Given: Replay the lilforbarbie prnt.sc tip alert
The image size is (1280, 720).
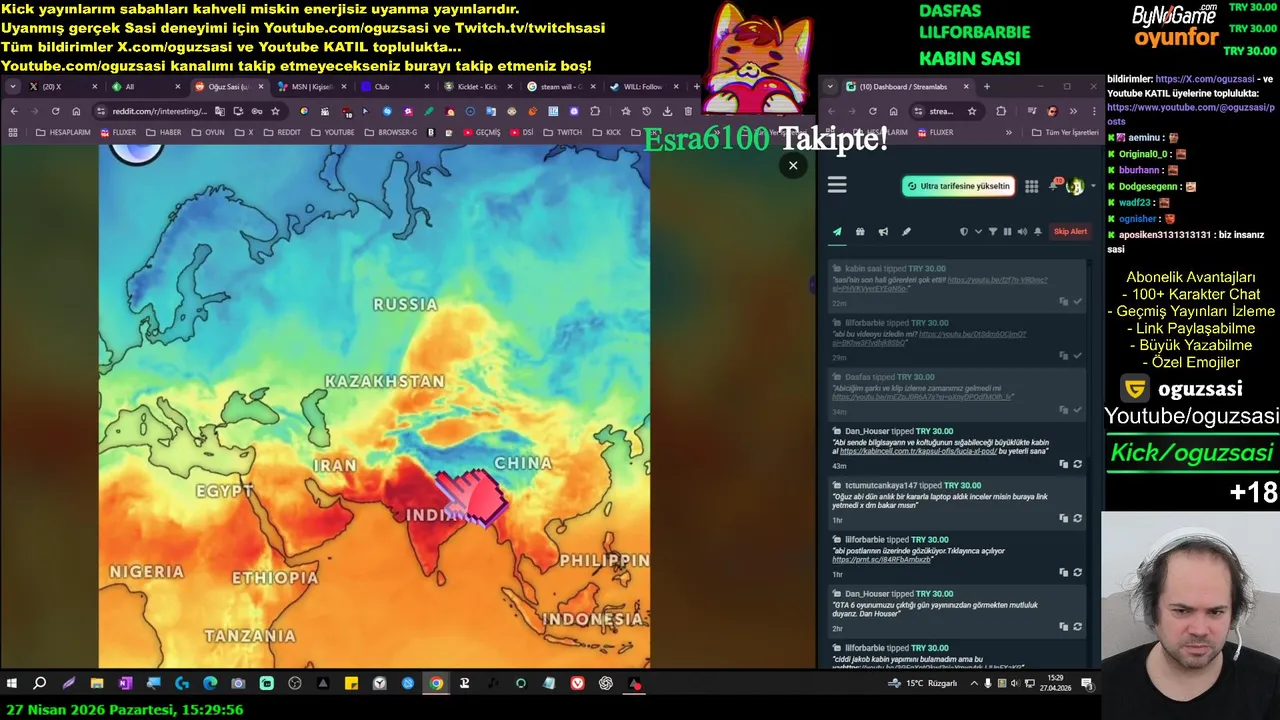Looking at the screenshot, I should [x=1077, y=572].
